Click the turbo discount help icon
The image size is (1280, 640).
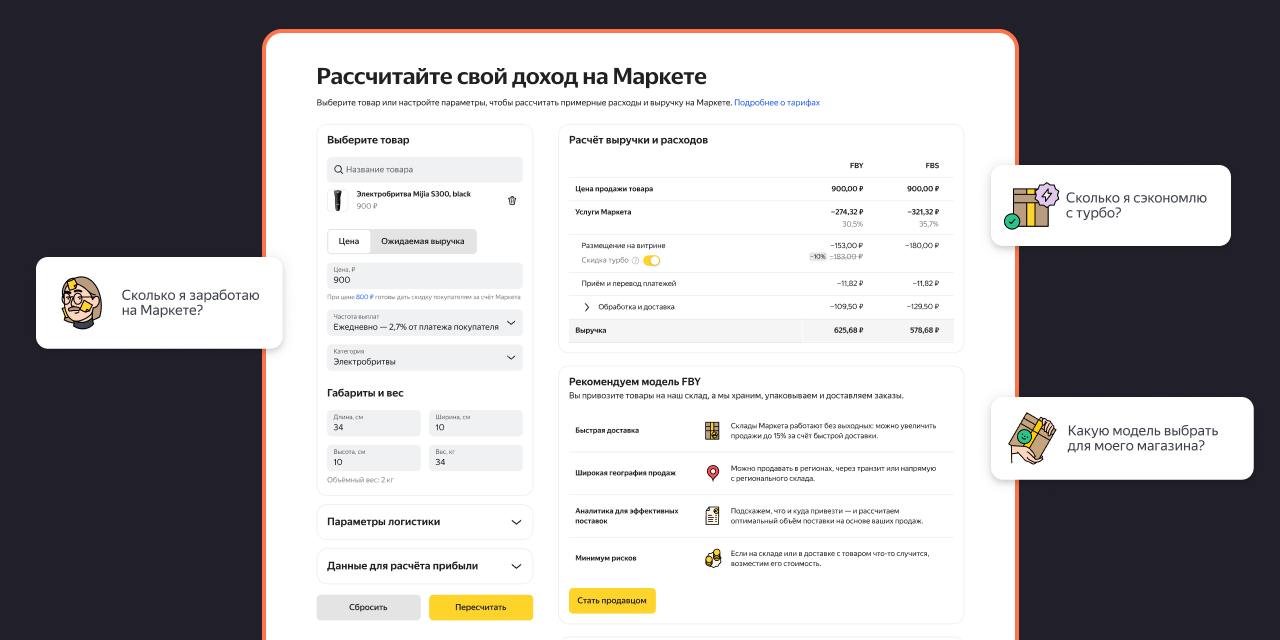click(635, 260)
